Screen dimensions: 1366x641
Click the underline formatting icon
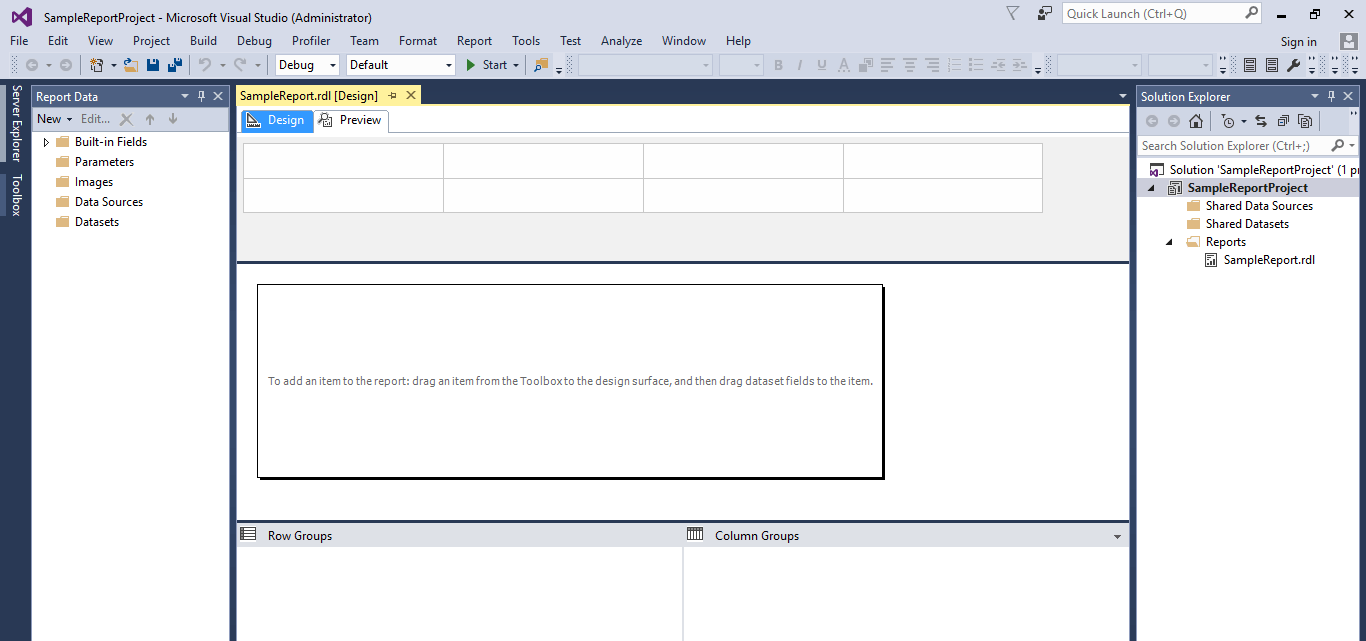pos(820,64)
